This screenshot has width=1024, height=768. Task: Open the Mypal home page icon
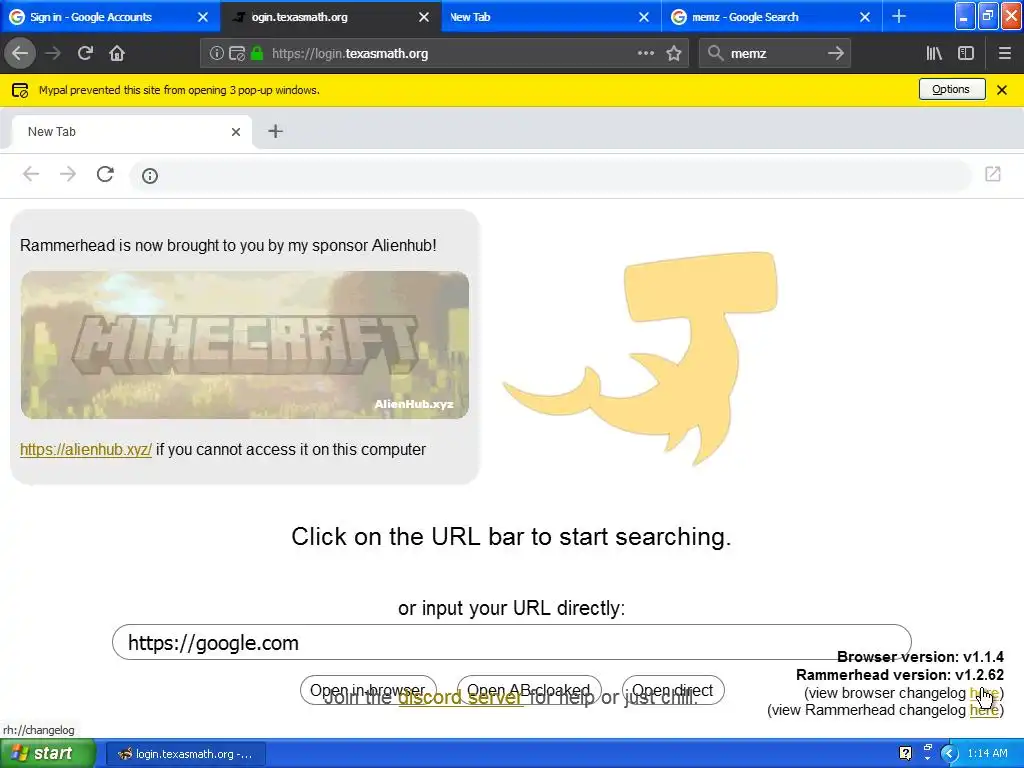tap(117, 54)
